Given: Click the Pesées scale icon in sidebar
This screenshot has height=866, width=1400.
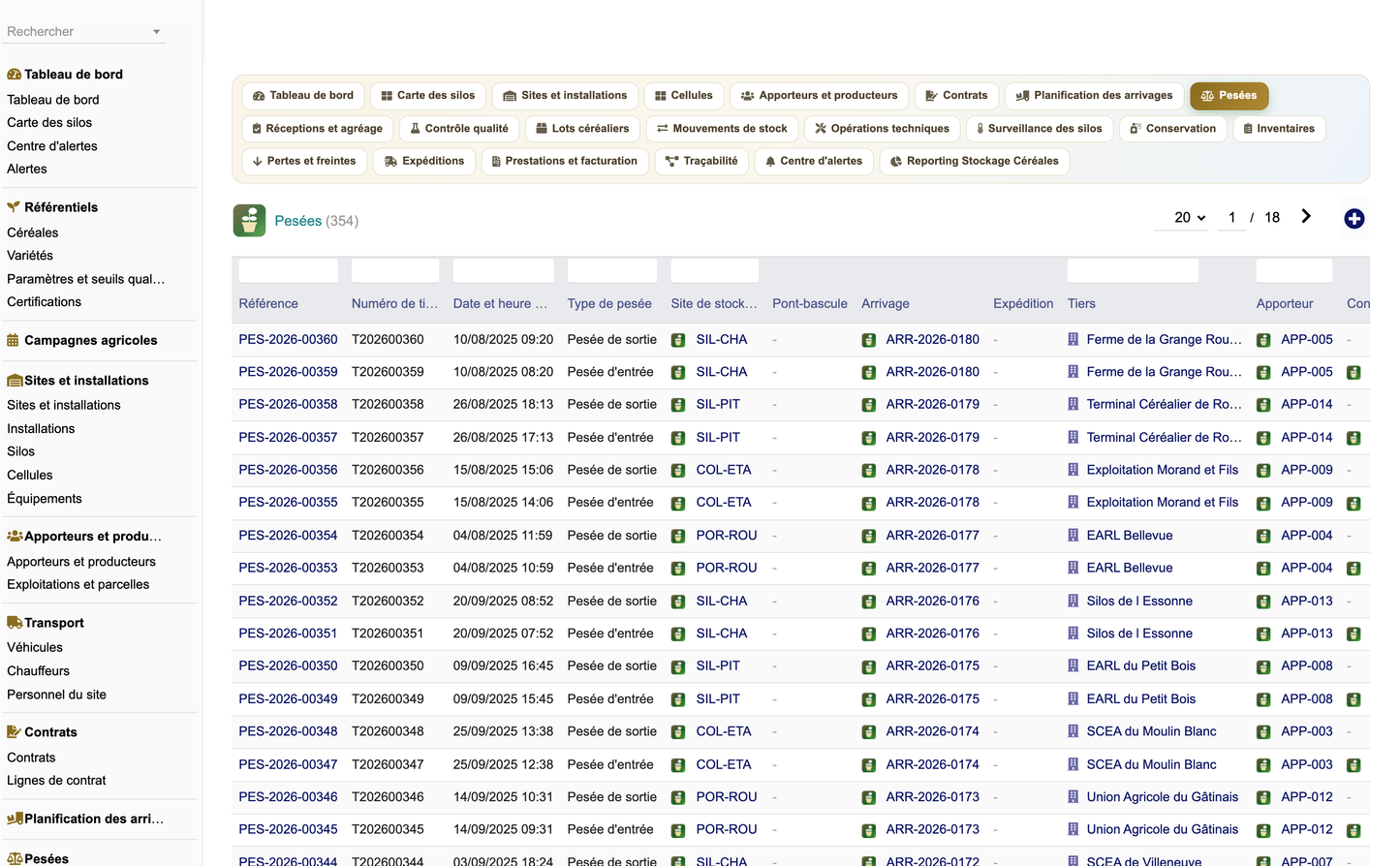Looking at the screenshot, I should click(x=15, y=859).
